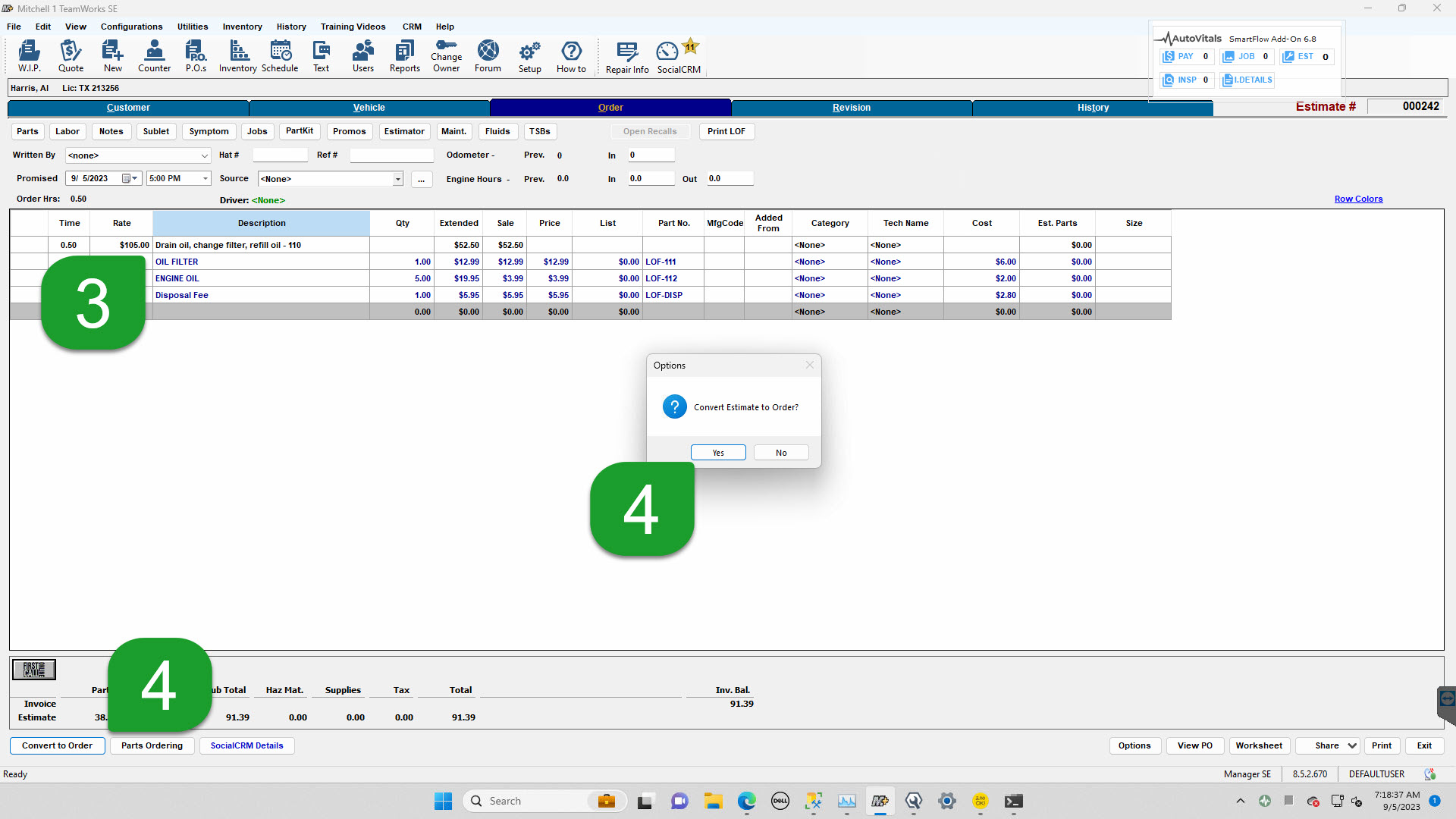This screenshot has width=1456, height=819.
Task: Expand the Promised time 5:00 PM dropdown
Action: click(206, 179)
